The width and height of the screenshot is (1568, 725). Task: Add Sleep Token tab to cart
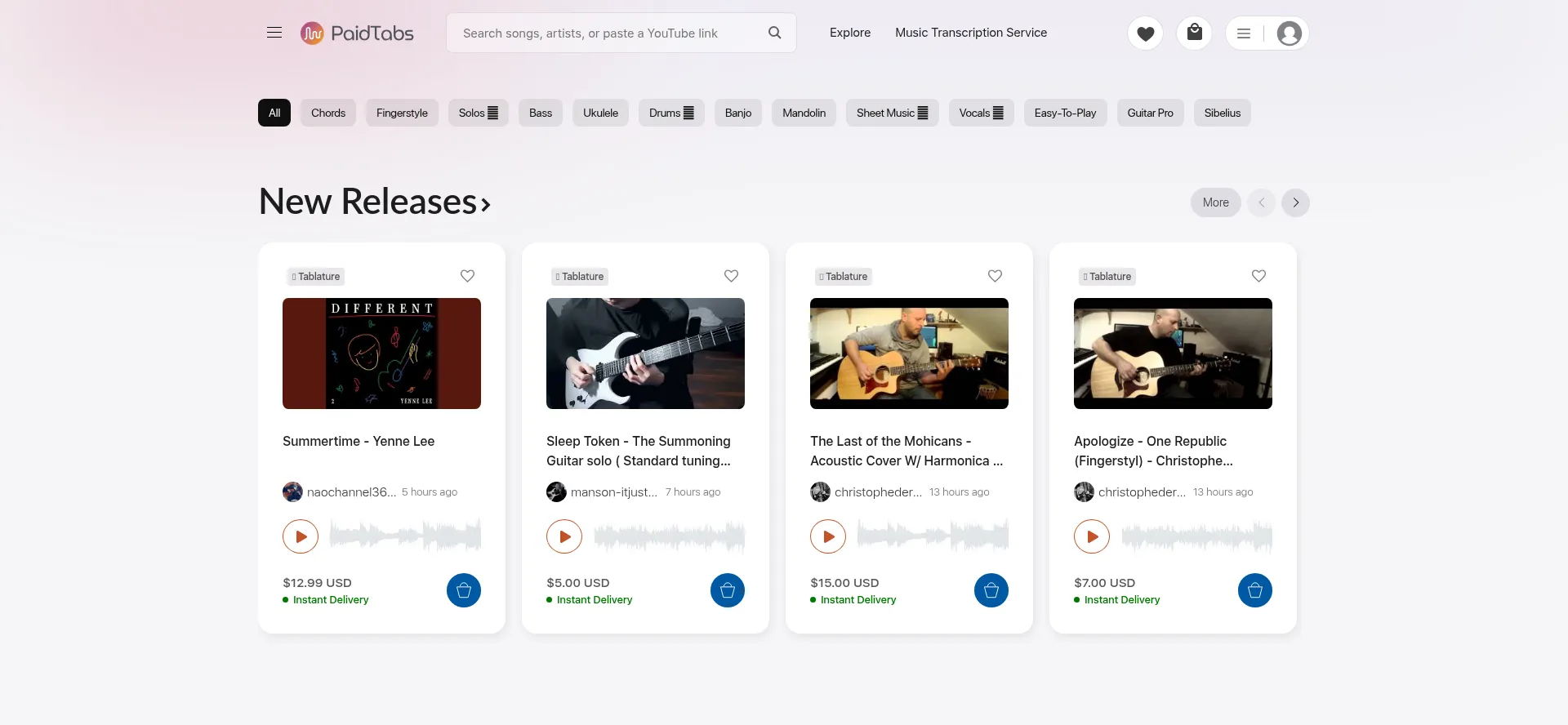tap(727, 590)
